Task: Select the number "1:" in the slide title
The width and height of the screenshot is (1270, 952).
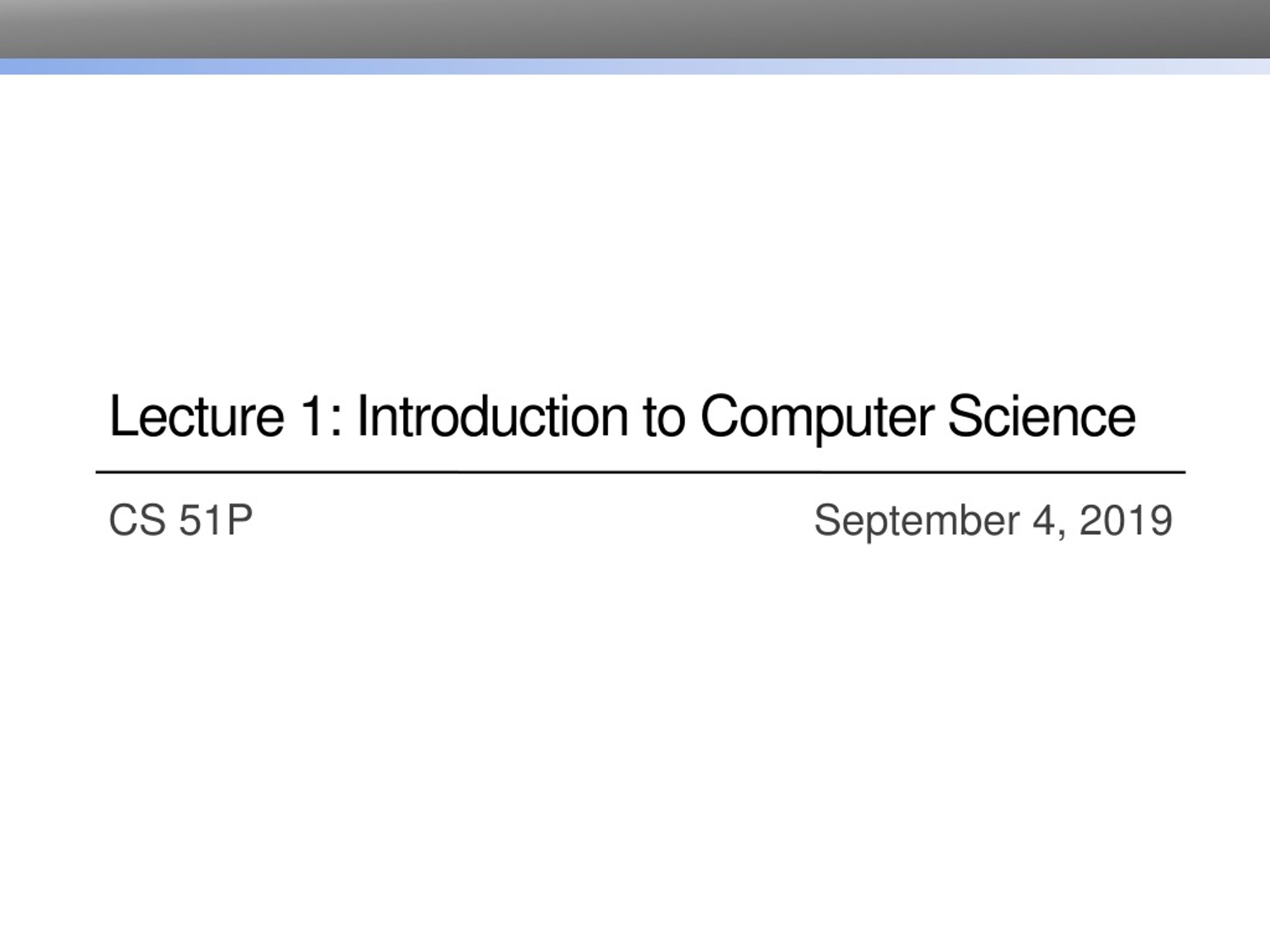Action: tap(321, 416)
